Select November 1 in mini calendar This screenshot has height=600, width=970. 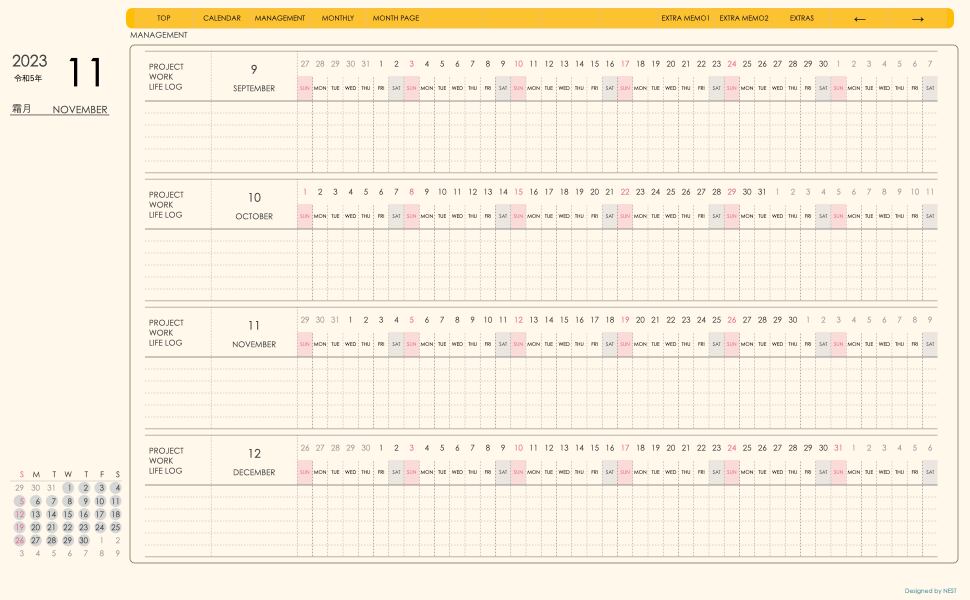point(67,488)
